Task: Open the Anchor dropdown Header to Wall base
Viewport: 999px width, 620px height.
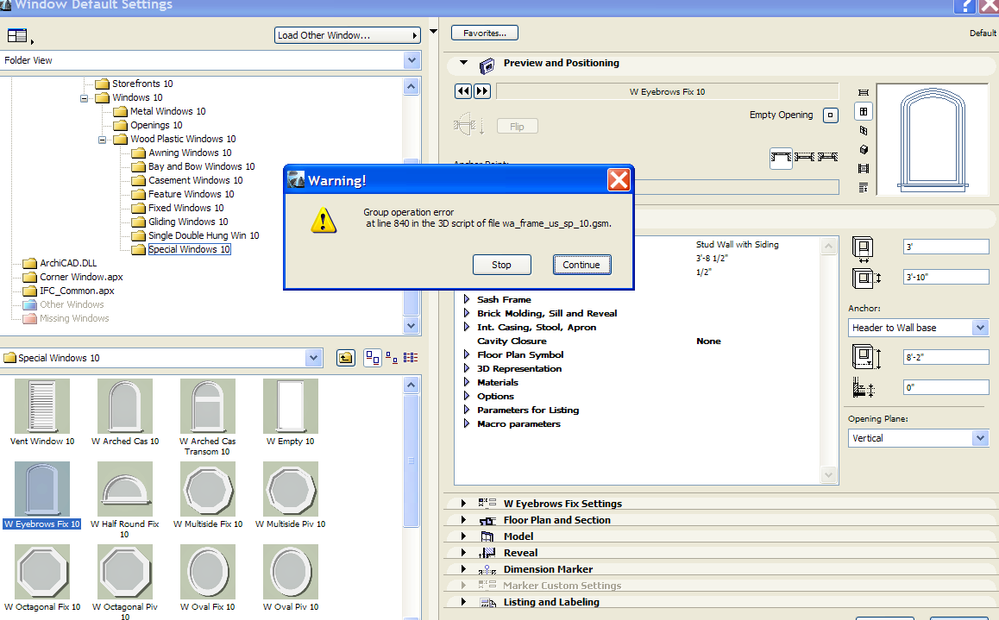Action: point(917,328)
